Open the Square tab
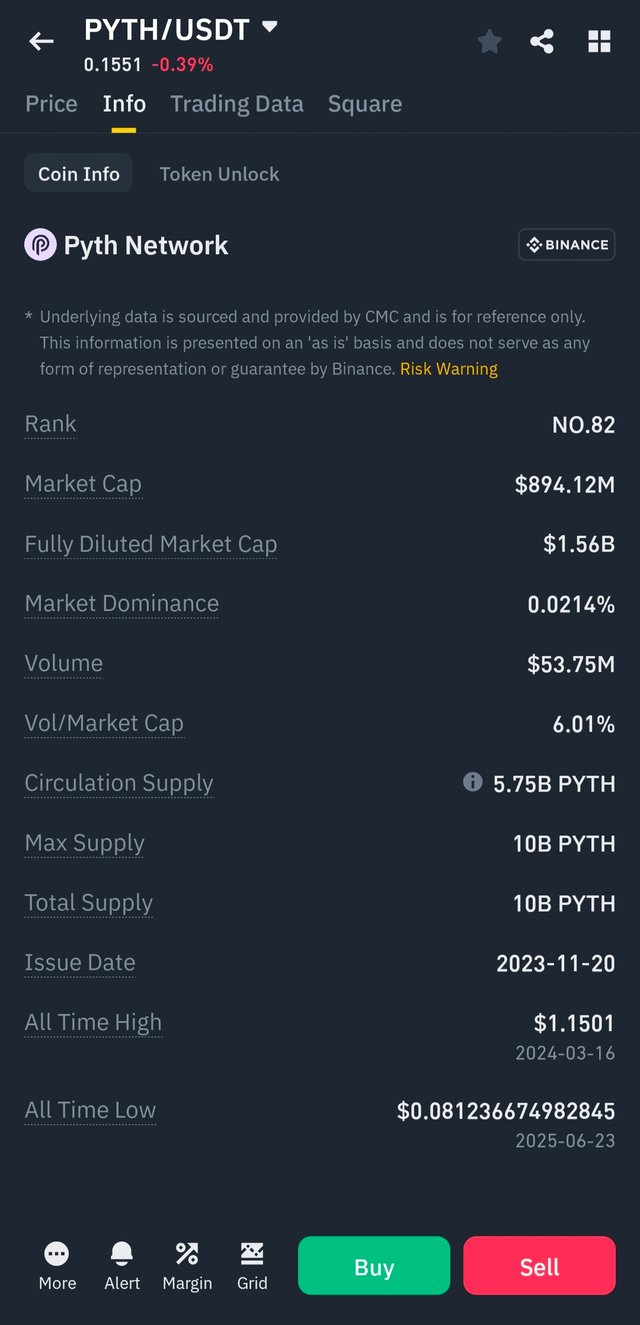The image size is (640, 1325). click(x=365, y=104)
